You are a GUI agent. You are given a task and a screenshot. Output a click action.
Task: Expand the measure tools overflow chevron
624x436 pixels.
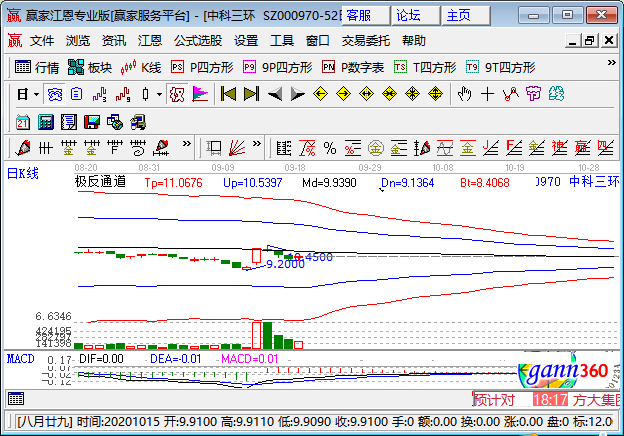pyautogui.click(x=257, y=144)
